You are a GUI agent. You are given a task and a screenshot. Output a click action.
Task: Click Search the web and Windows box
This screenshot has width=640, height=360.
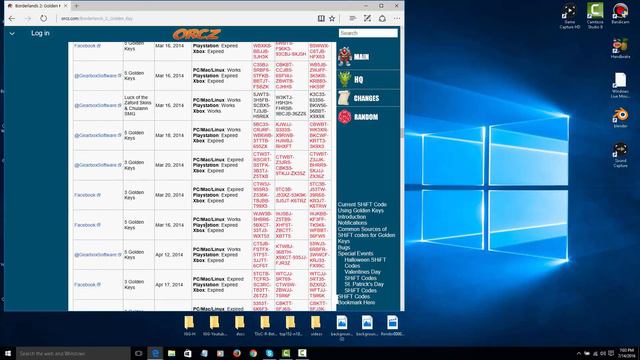(73, 353)
